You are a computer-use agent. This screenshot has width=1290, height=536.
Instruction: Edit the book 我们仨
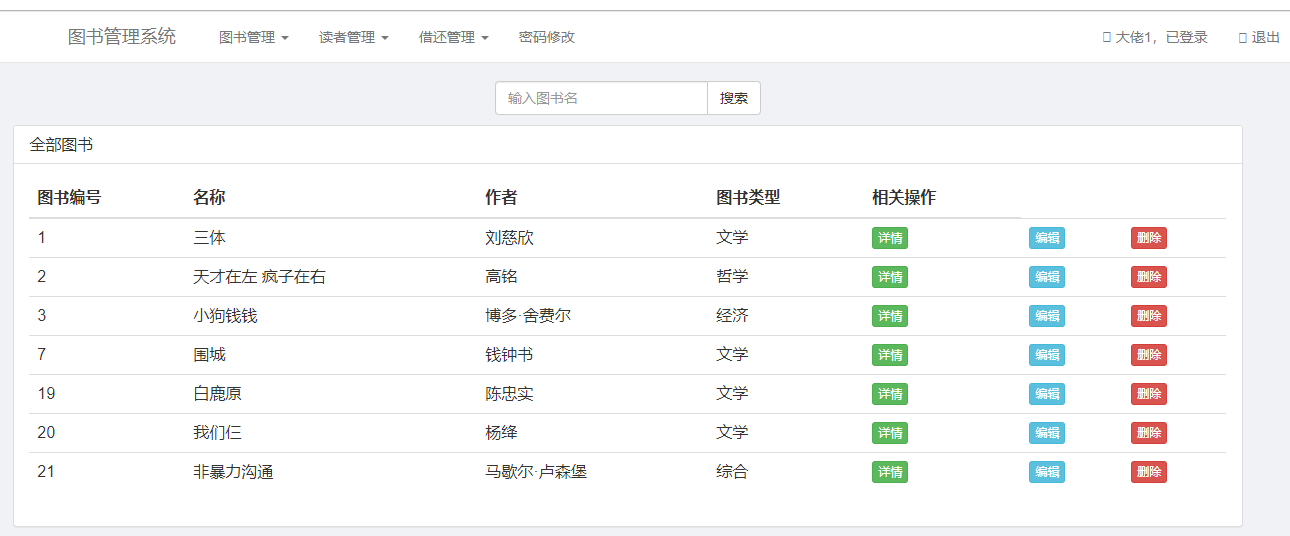(x=1046, y=433)
